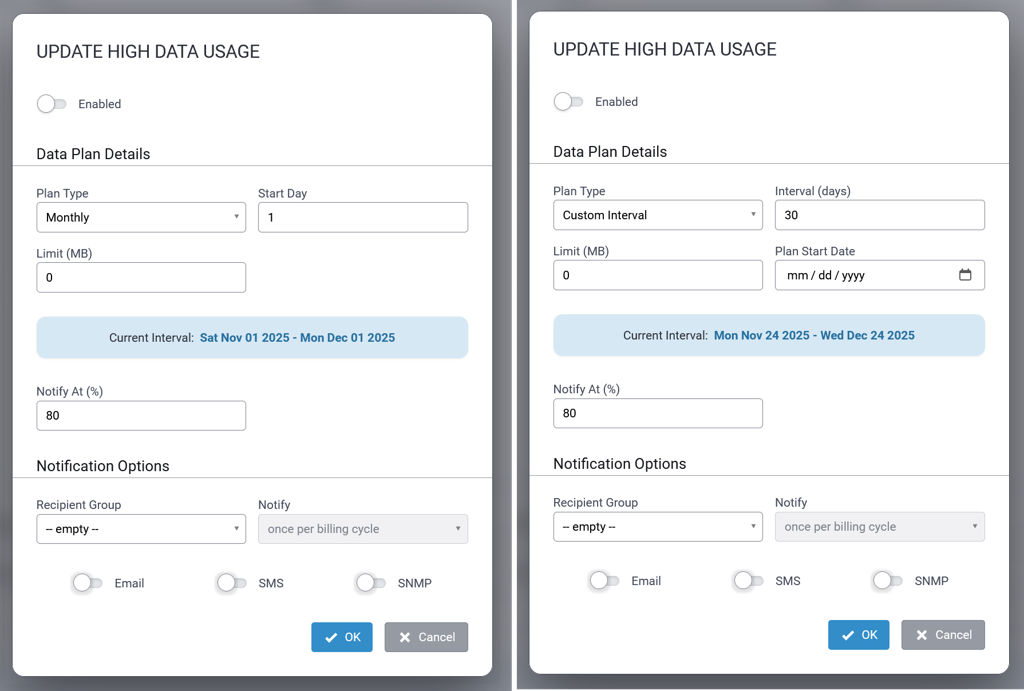Focus the Interval (days) input field
Image resolution: width=1024 pixels, height=691 pixels.
pyautogui.click(x=879, y=215)
